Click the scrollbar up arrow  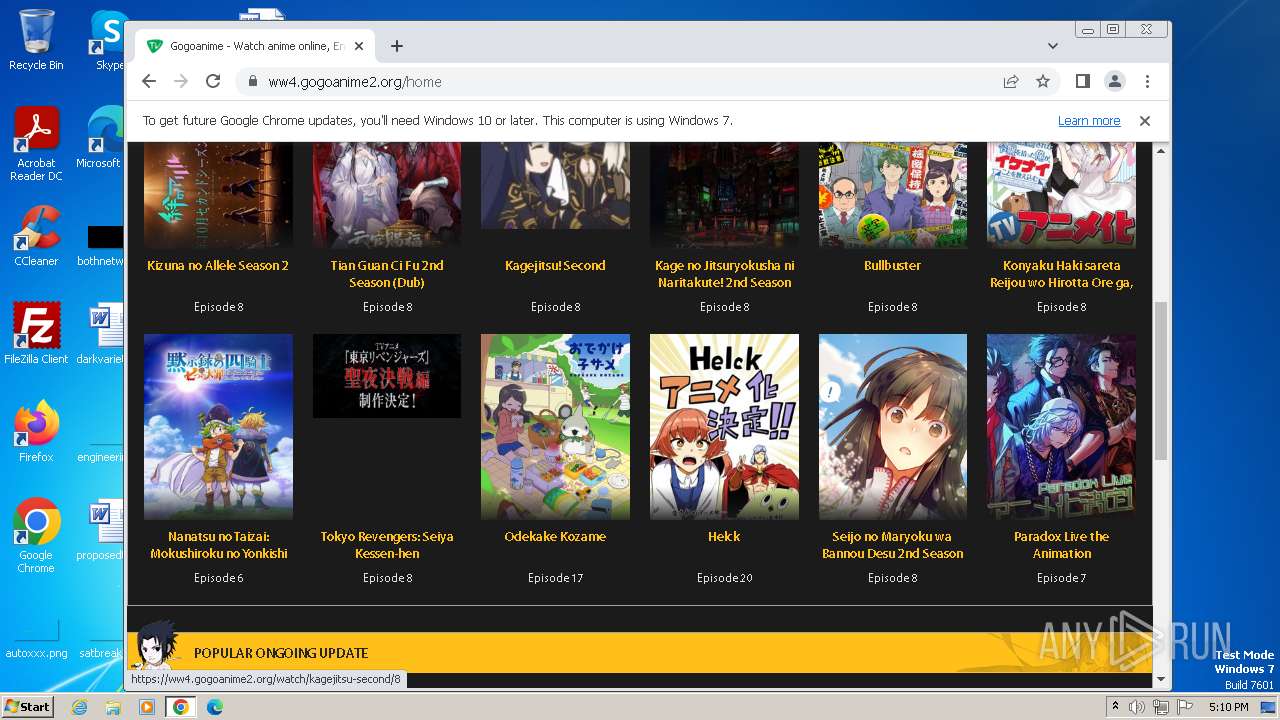(1161, 151)
